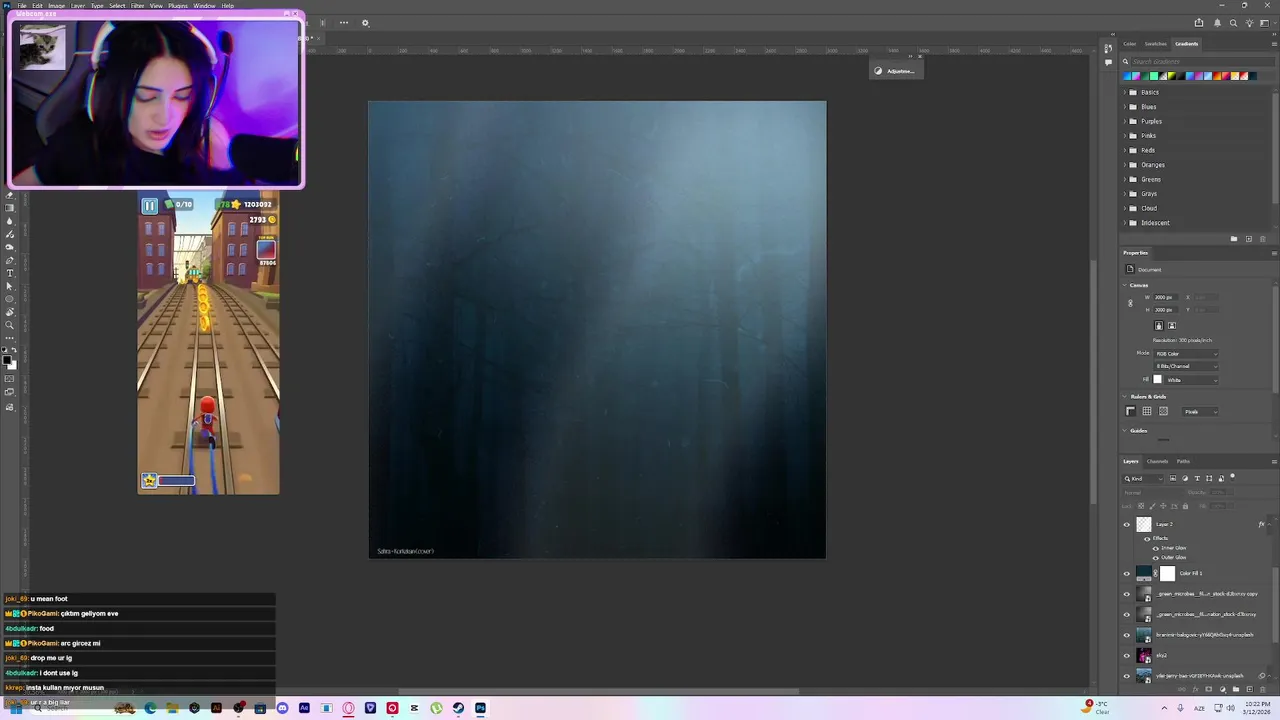
Task: Select the Color Fill 1 layer mask thumbnail
Action: [1167, 573]
